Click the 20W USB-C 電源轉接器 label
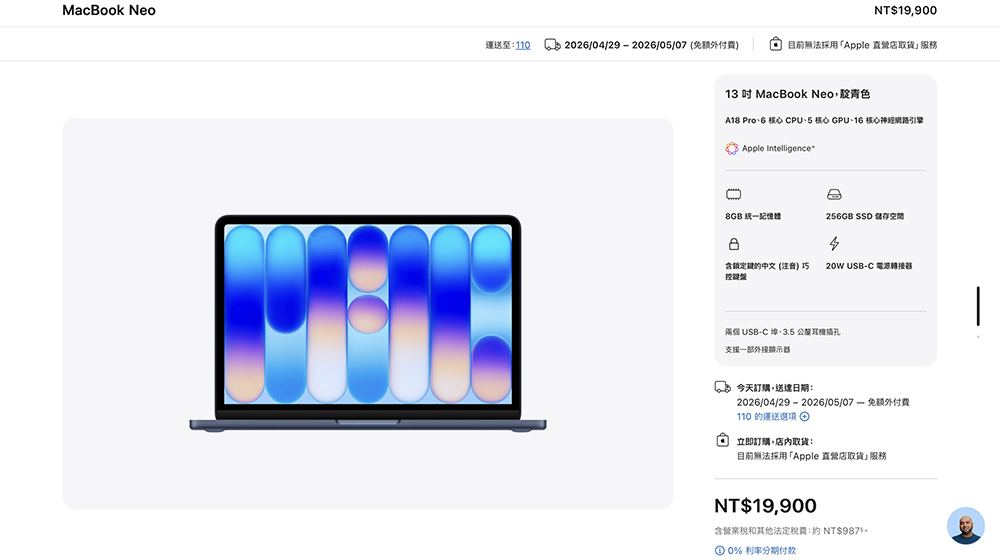Image resolution: width=1000 pixels, height=560 pixels. click(869, 266)
